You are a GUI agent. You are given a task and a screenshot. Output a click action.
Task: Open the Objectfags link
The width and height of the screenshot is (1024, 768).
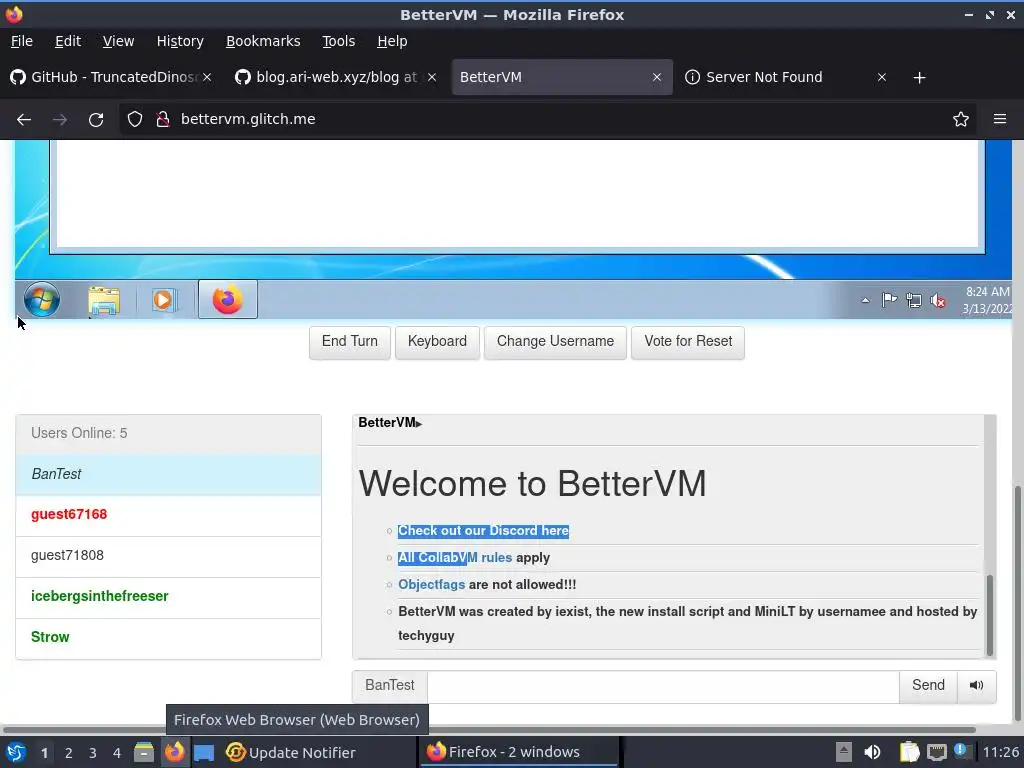[432, 584]
